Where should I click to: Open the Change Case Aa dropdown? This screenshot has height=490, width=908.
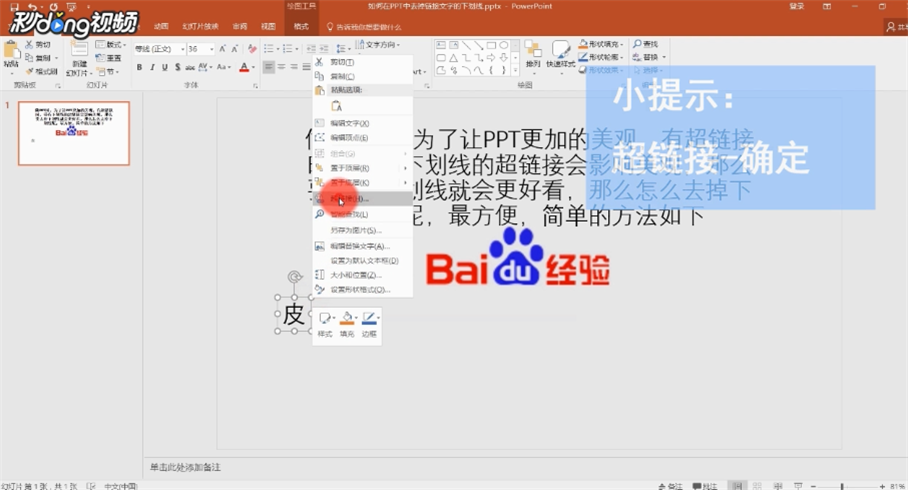tap(224, 67)
